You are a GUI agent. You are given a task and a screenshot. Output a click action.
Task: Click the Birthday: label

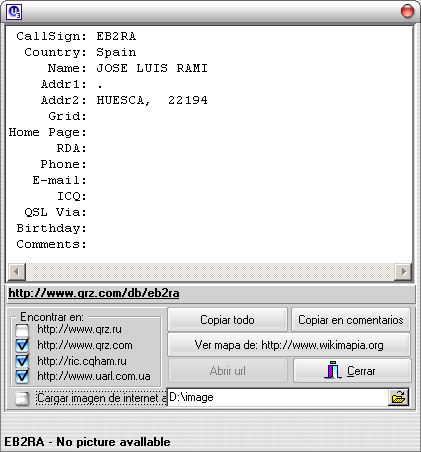pos(52,228)
